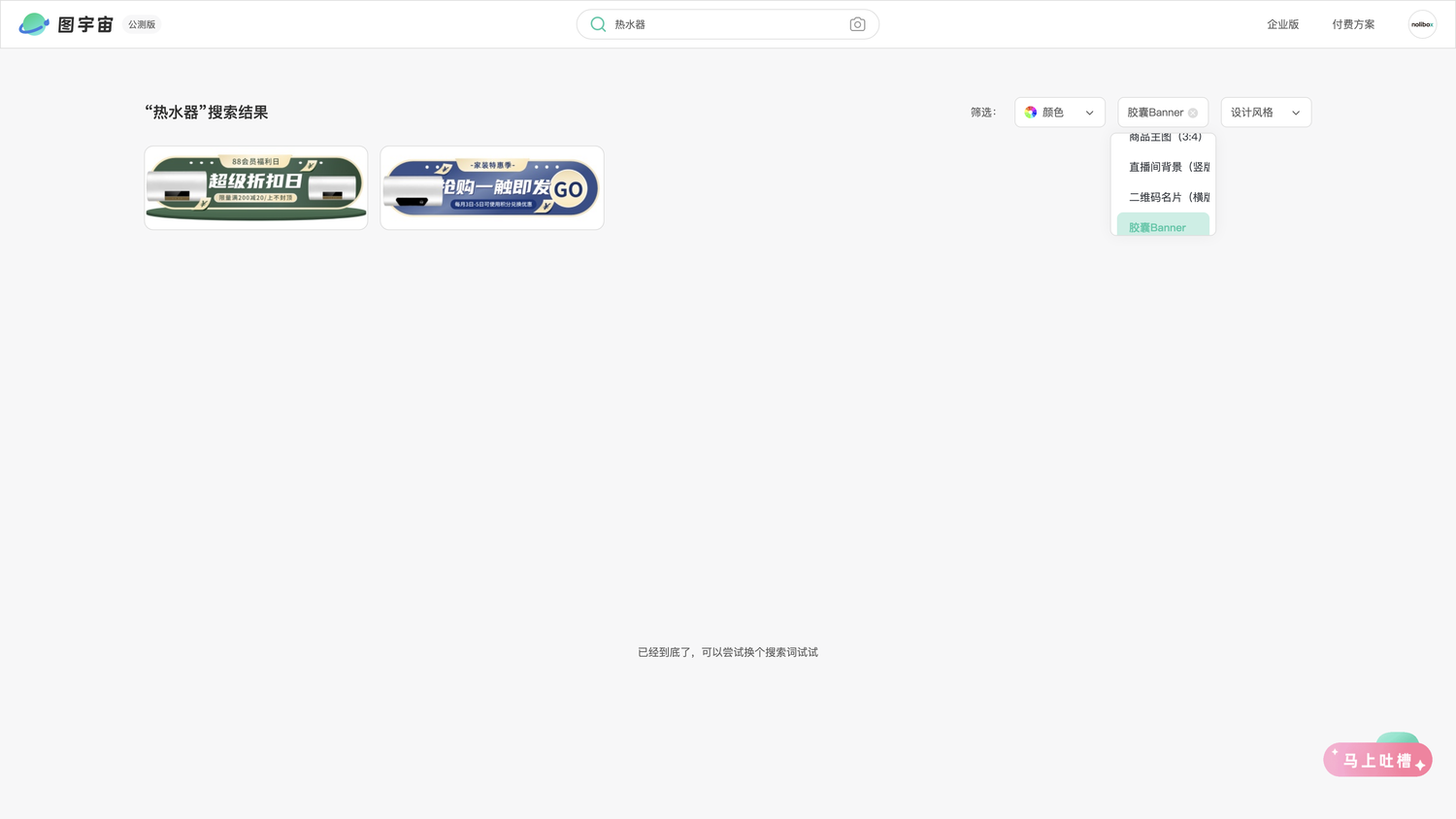The image size is (1456, 819).
Task: Click the 已经到底了 end-of-results message
Action: click(x=728, y=652)
